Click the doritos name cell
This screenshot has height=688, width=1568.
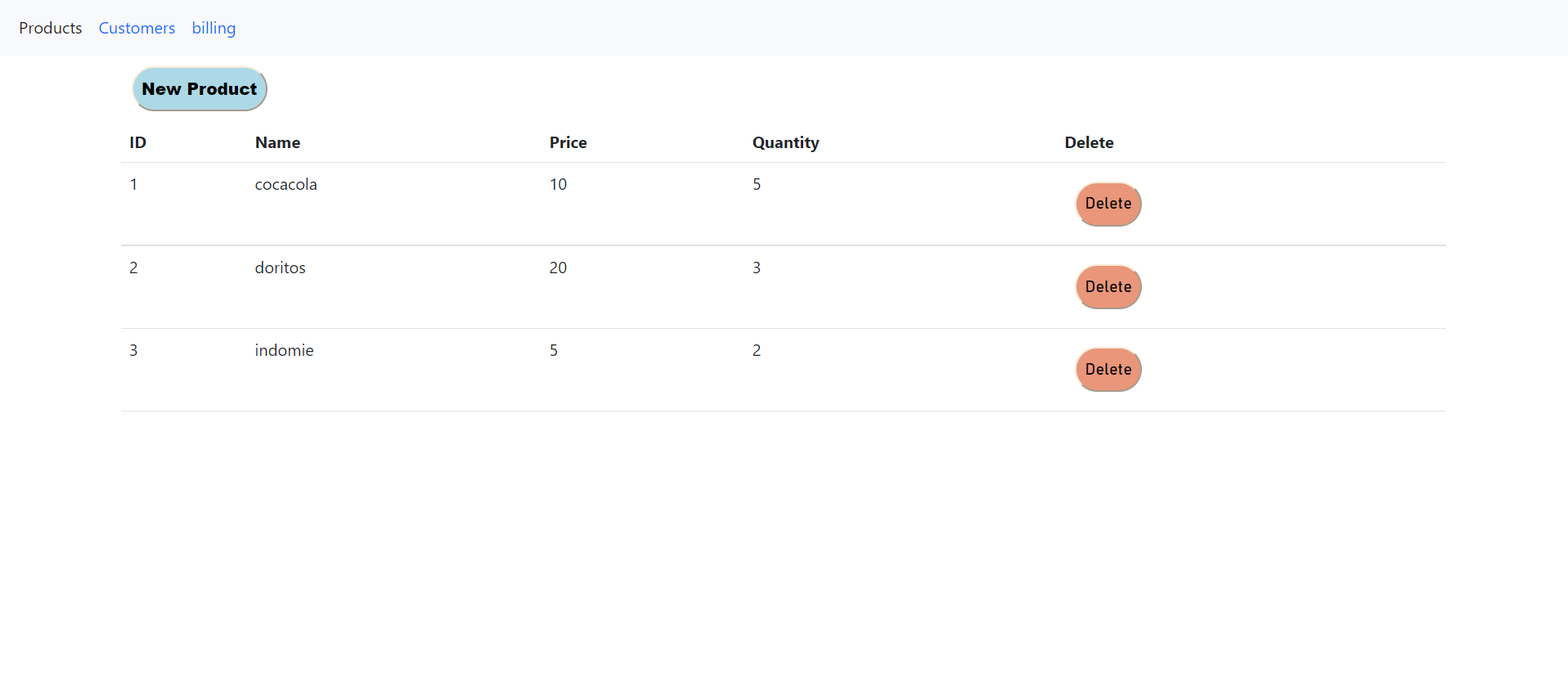click(x=280, y=268)
